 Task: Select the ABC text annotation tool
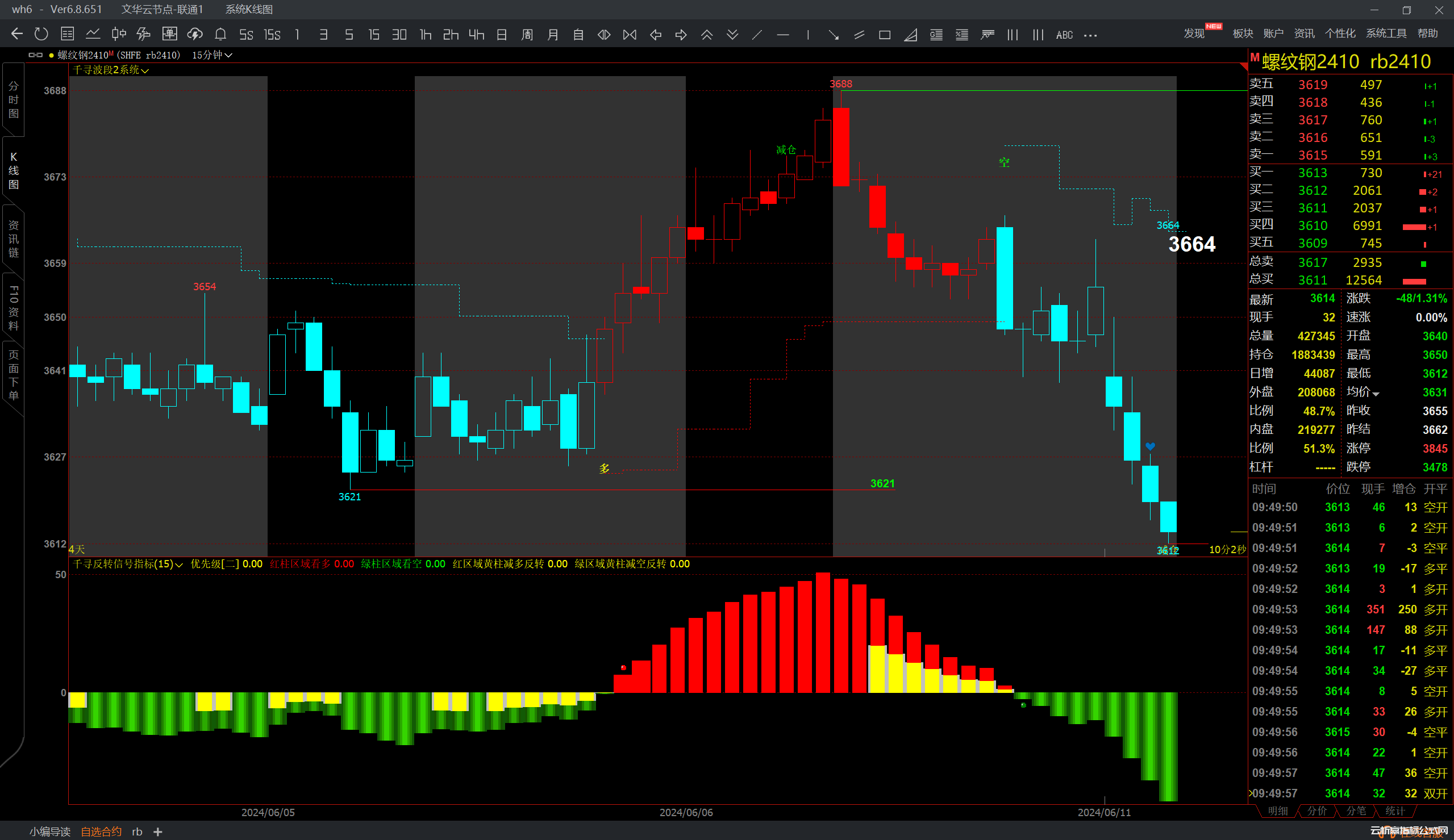(x=1064, y=35)
